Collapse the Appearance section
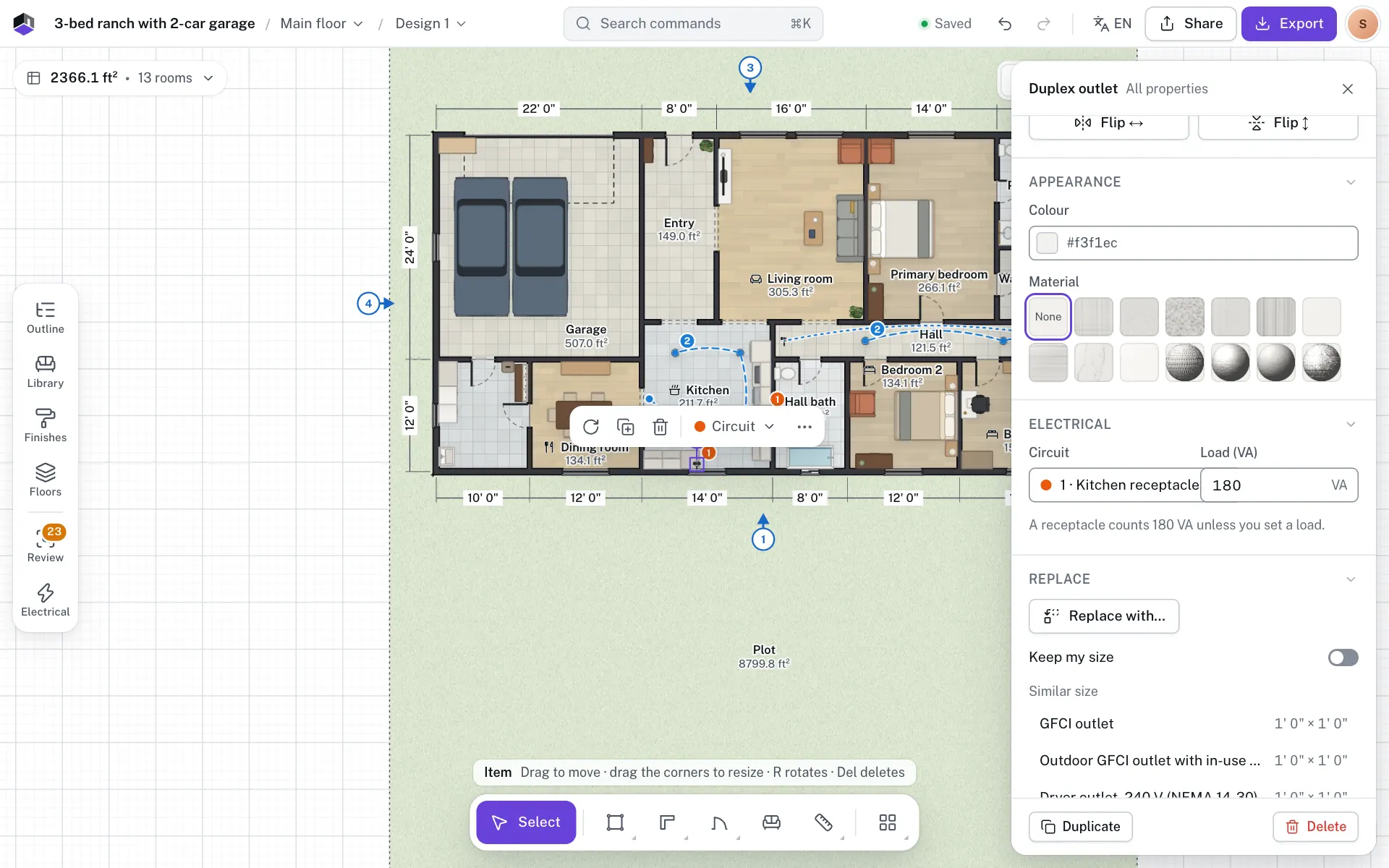Screen dimensions: 1389x868 [x=1351, y=182]
